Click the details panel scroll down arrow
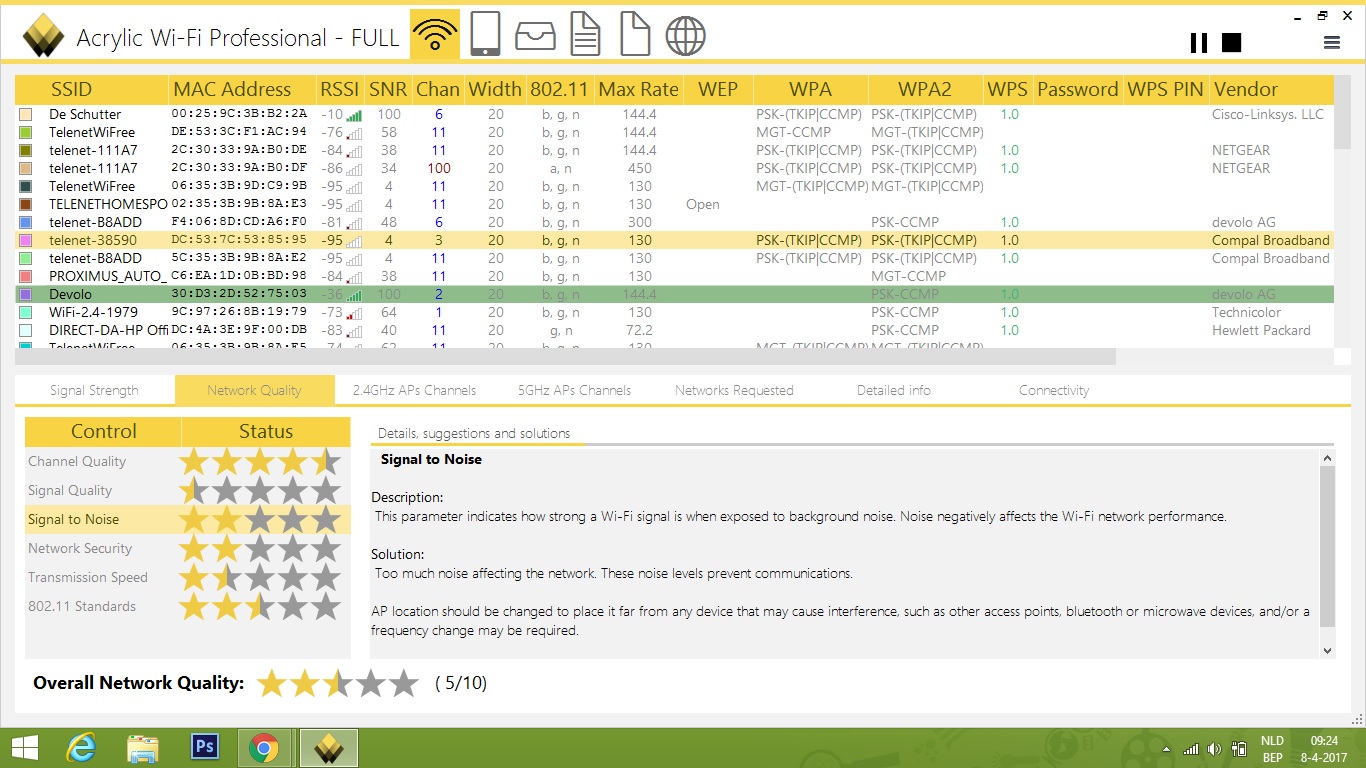1366x768 pixels. pyautogui.click(x=1328, y=650)
